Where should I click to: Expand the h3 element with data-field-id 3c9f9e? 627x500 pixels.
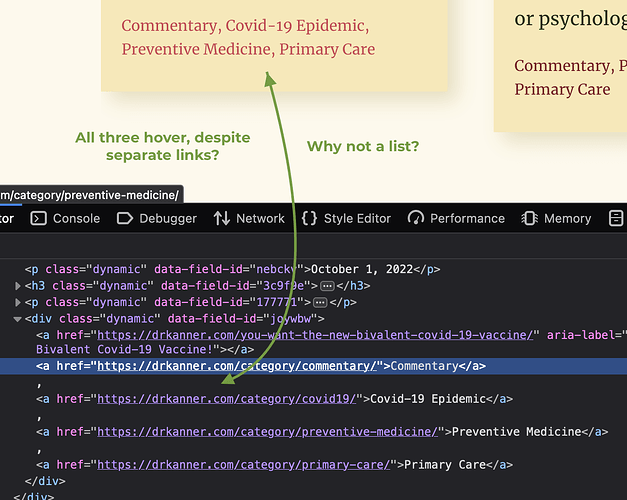pyautogui.click(x=18, y=286)
